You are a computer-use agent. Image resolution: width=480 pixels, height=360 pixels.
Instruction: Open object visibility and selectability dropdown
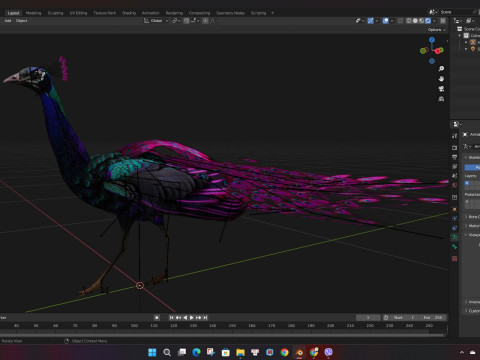point(360,21)
